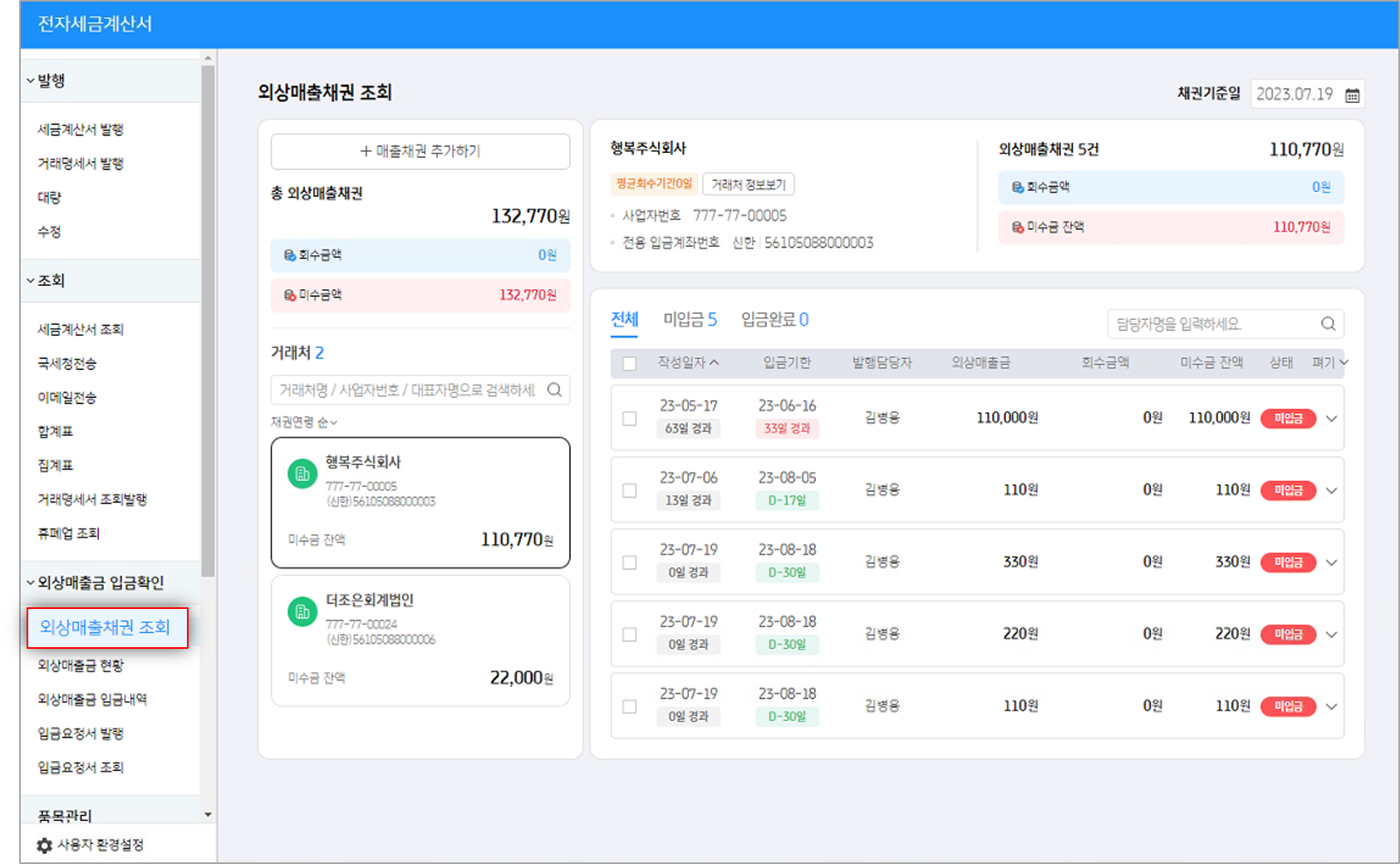Click 펴기 to expand all rows

point(1329,362)
